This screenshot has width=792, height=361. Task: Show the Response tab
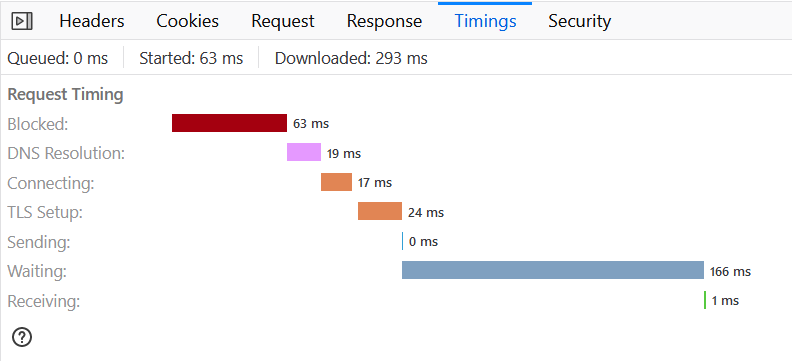tap(384, 21)
